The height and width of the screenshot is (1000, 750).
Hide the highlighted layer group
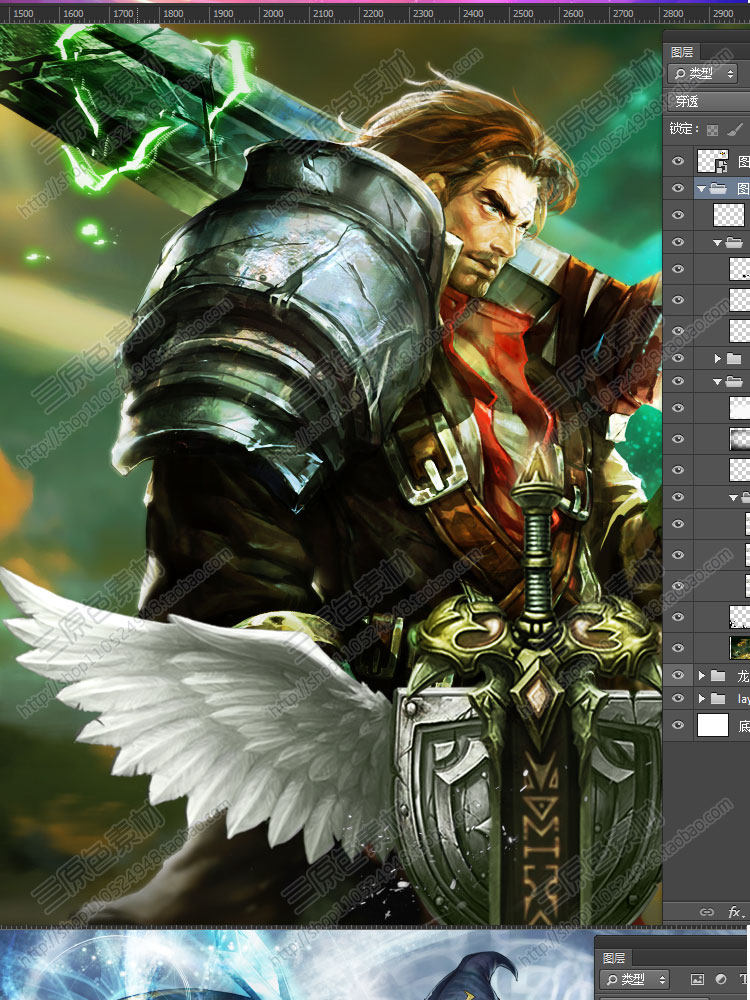pyautogui.click(x=678, y=188)
